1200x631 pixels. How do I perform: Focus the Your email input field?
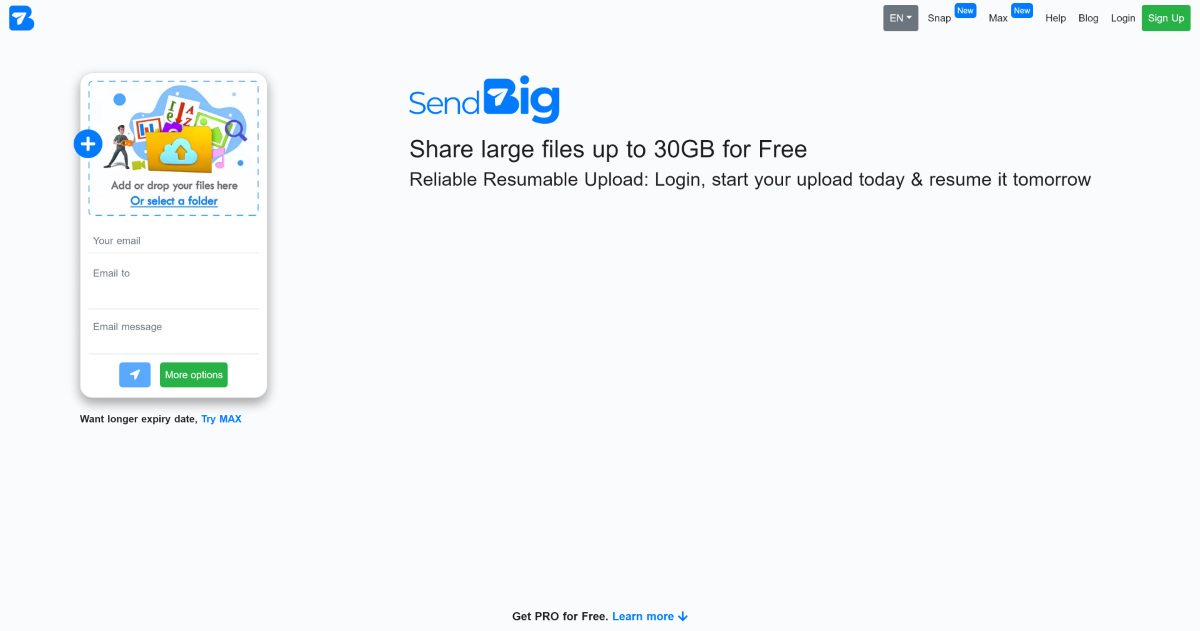click(174, 241)
